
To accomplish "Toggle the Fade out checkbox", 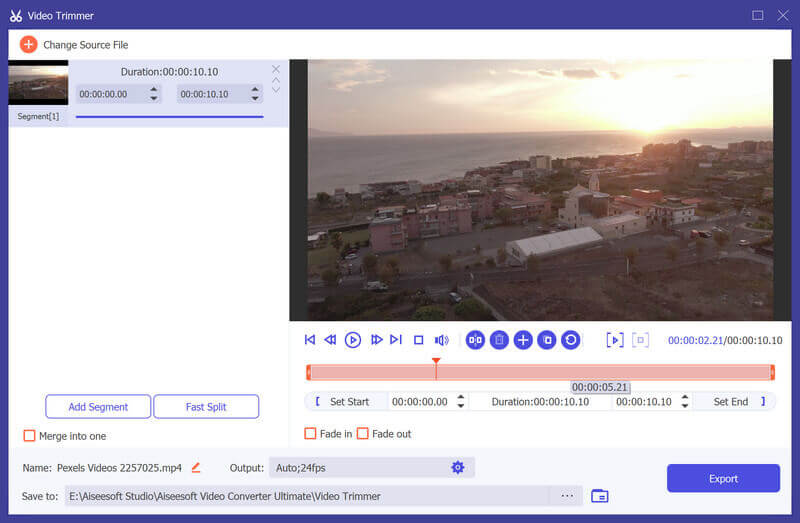I will 363,434.
